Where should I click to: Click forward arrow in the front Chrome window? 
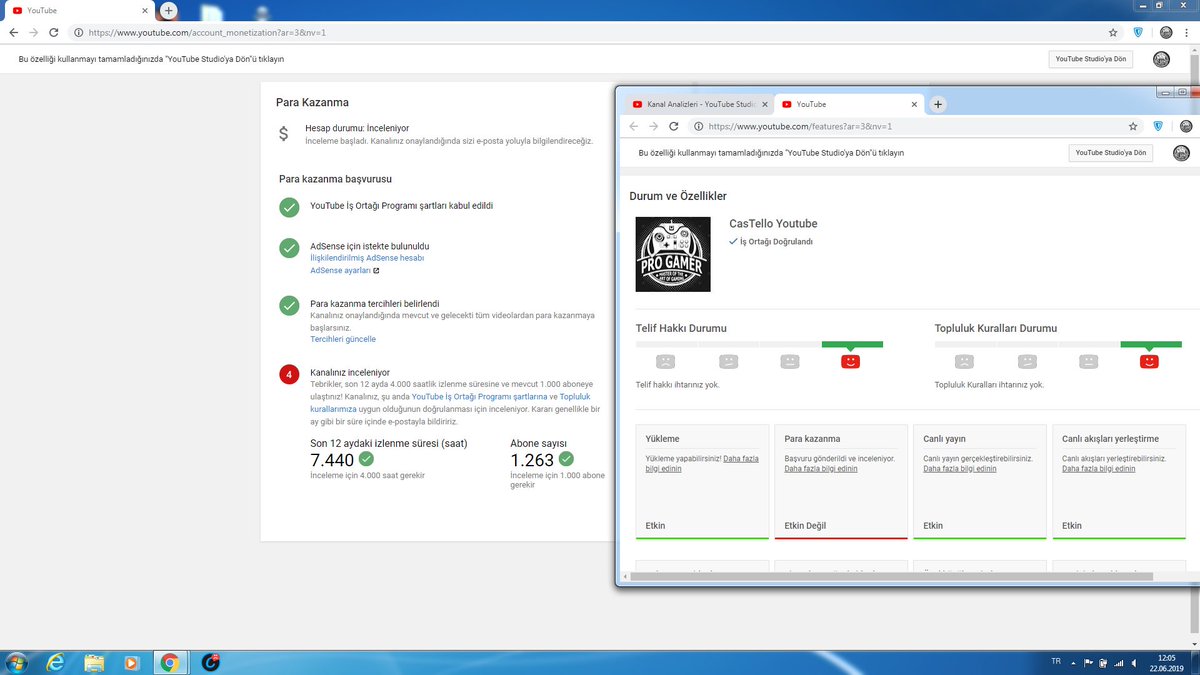coord(653,127)
